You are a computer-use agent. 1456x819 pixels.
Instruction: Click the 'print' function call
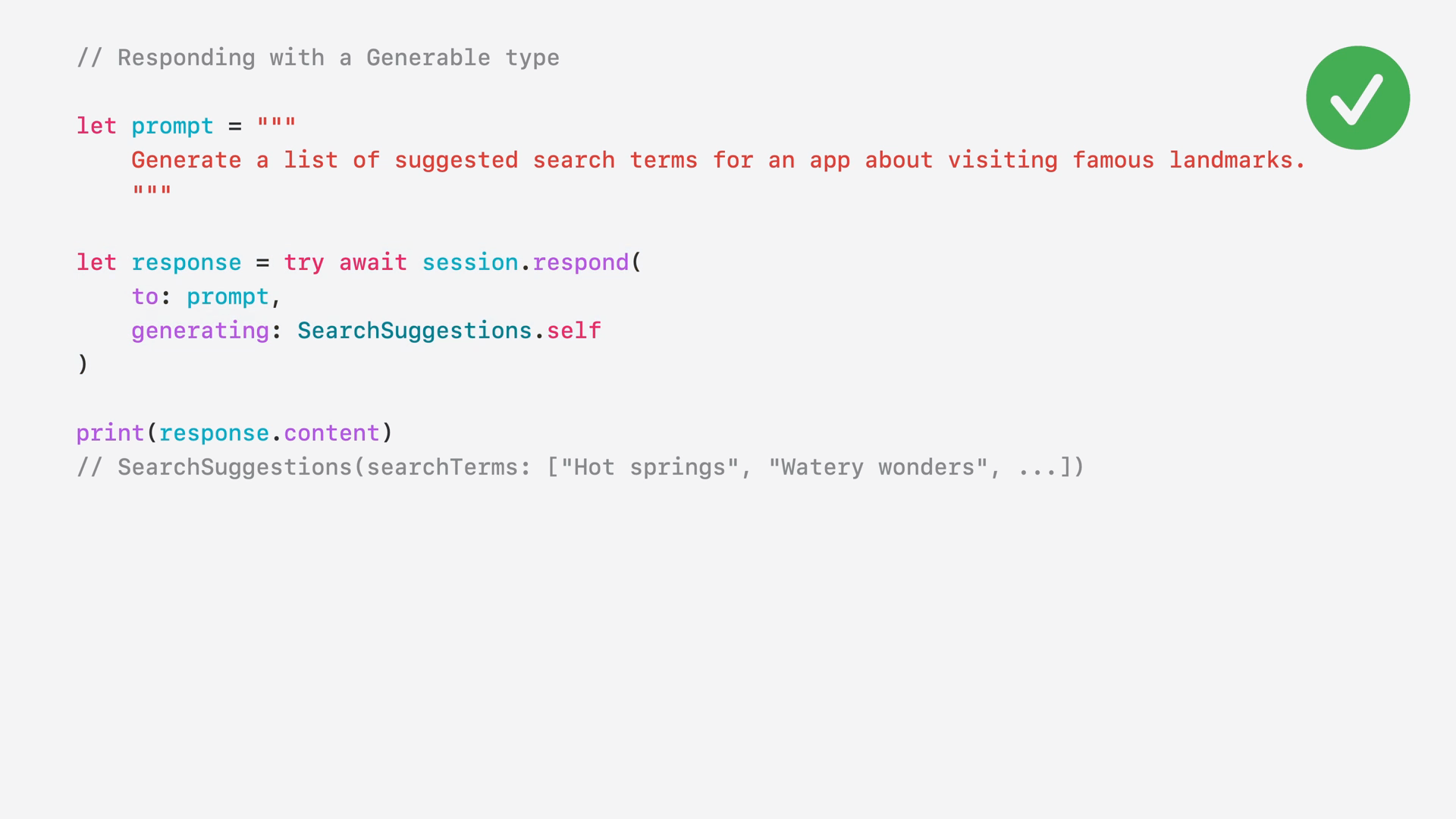tap(110, 433)
